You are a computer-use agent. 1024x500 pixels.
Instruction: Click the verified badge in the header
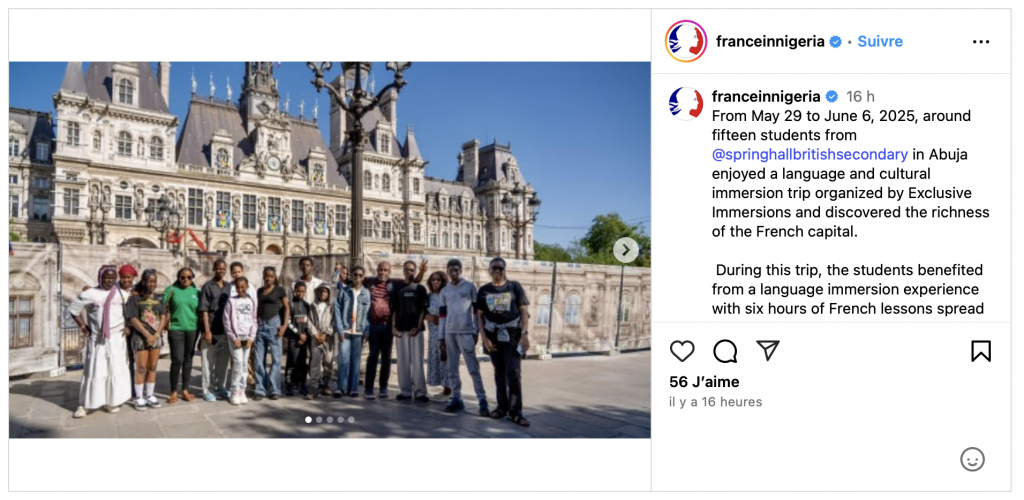tap(835, 42)
